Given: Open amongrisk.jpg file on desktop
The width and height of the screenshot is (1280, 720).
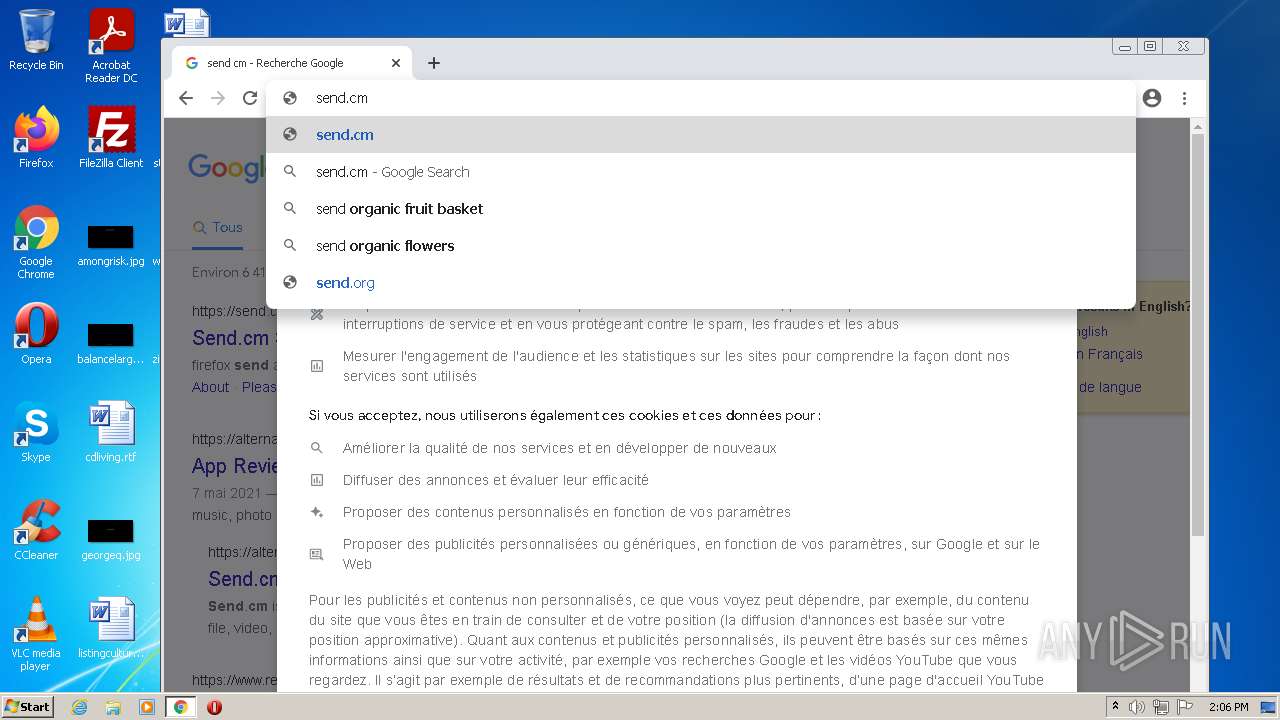Looking at the screenshot, I should point(111,246).
